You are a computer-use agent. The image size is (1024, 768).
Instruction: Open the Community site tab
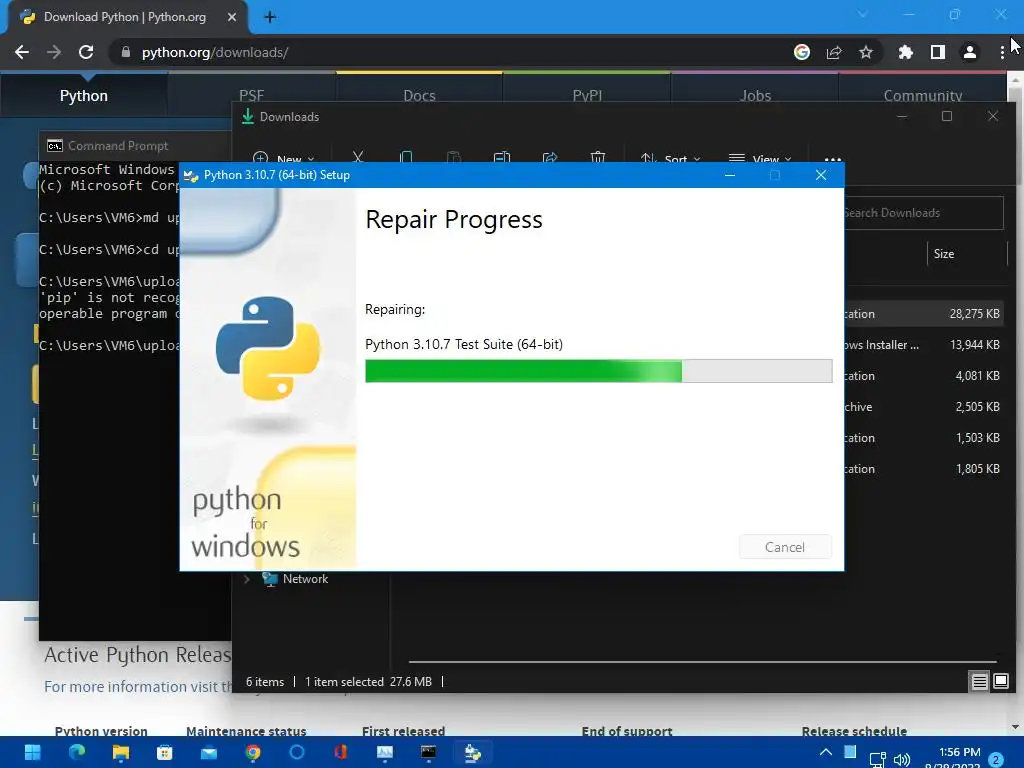pyautogui.click(x=923, y=95)
